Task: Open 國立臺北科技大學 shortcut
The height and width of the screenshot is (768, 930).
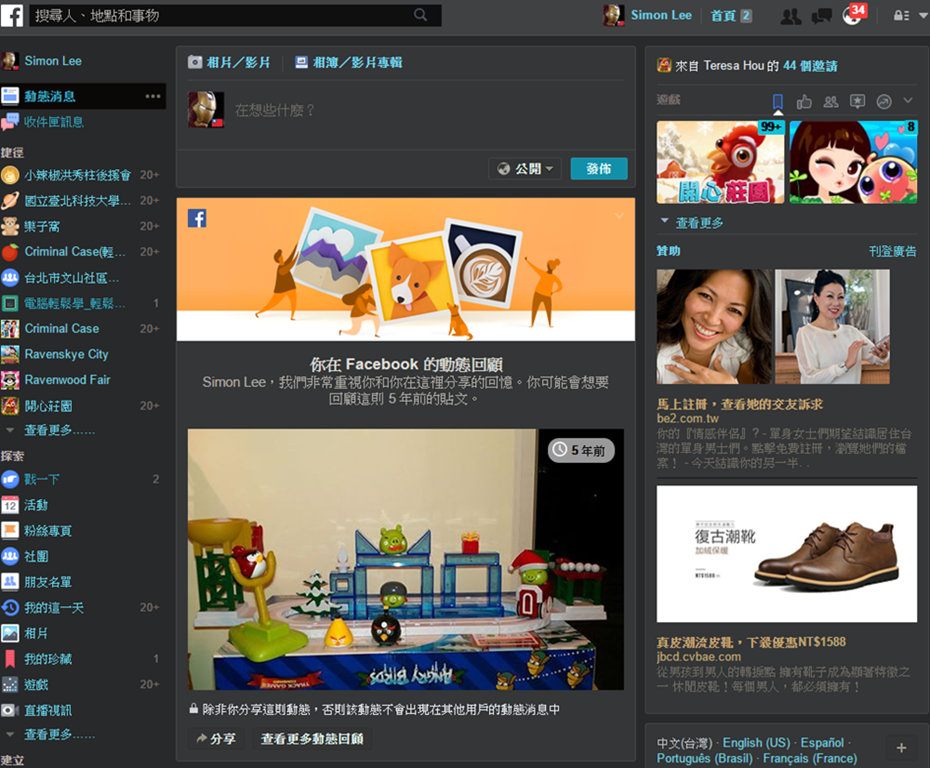Action: coord(80,200)
